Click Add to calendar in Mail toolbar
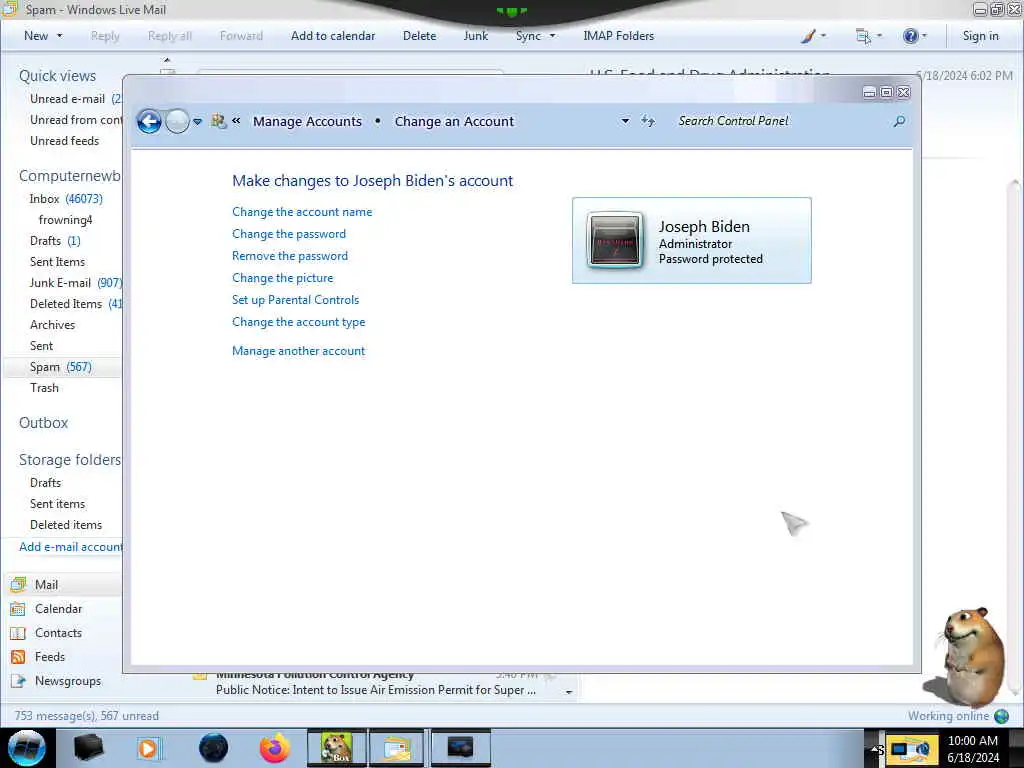Image resolution: width=1024 pixels, height=768 pixels. coord(333,36)
